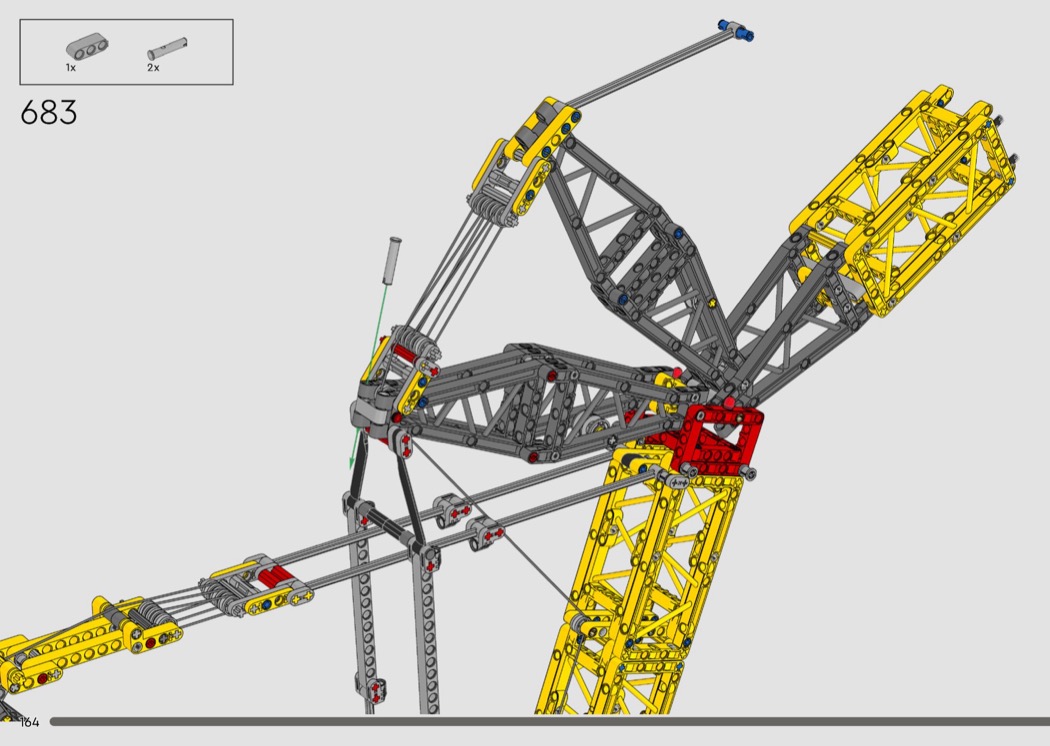The height and width of the screenshot is (746, 1050).
Task: Click the step number 683
Action: (48, 113)
